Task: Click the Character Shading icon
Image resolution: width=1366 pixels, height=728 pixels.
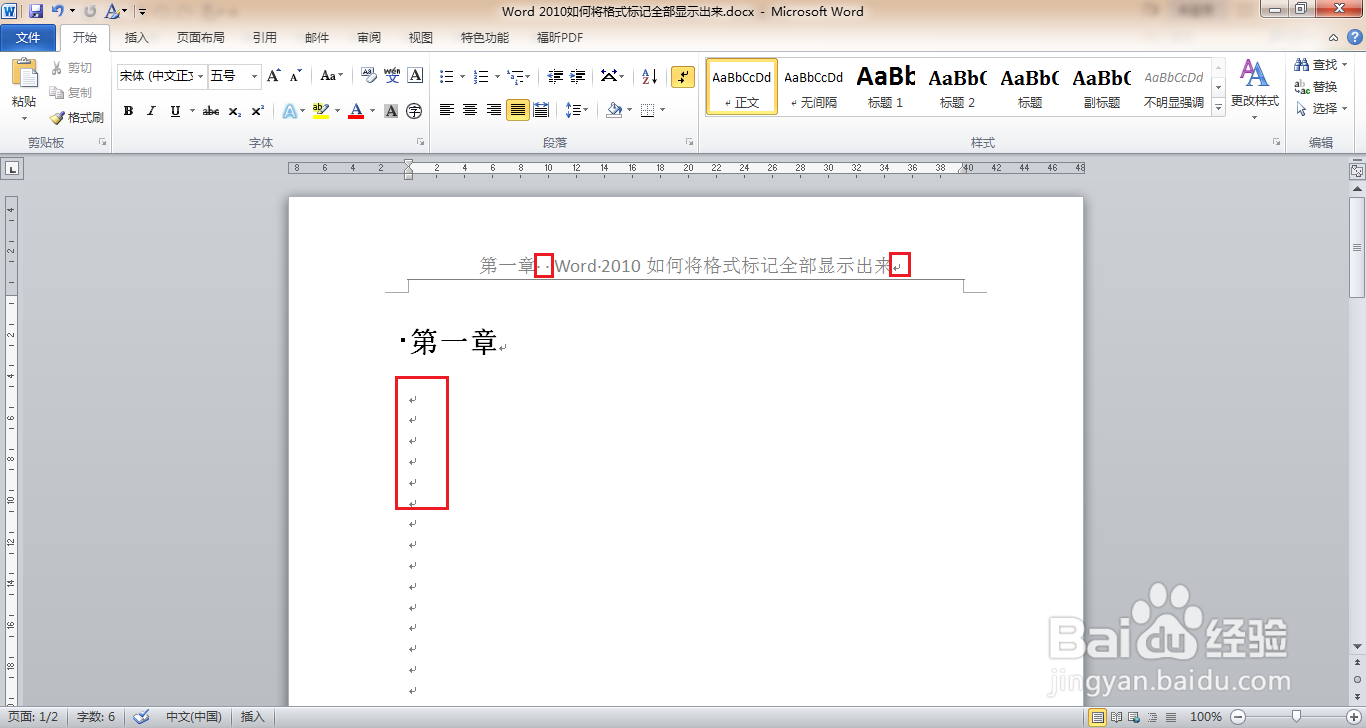Action: pyautogui.click(x=391, y=111)
